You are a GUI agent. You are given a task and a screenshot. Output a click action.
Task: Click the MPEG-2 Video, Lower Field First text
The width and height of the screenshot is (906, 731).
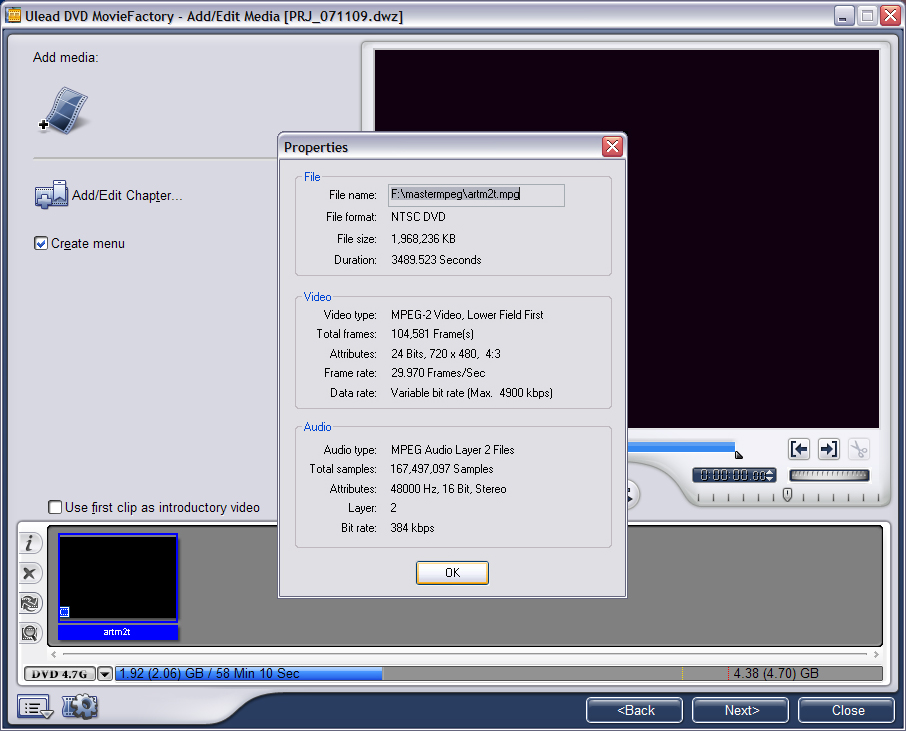pos(467,315)
